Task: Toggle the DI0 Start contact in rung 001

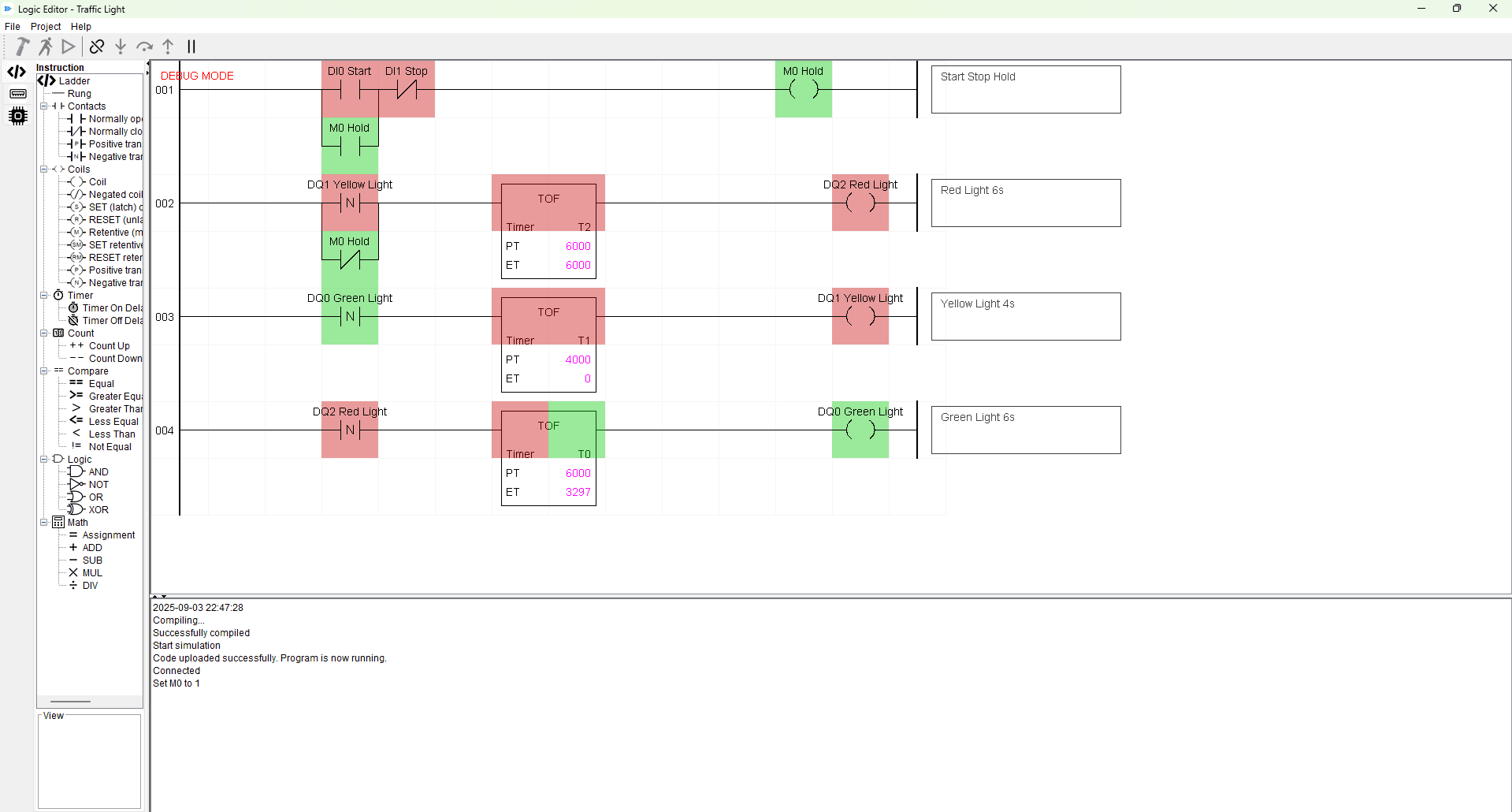Action: [350, 89]
